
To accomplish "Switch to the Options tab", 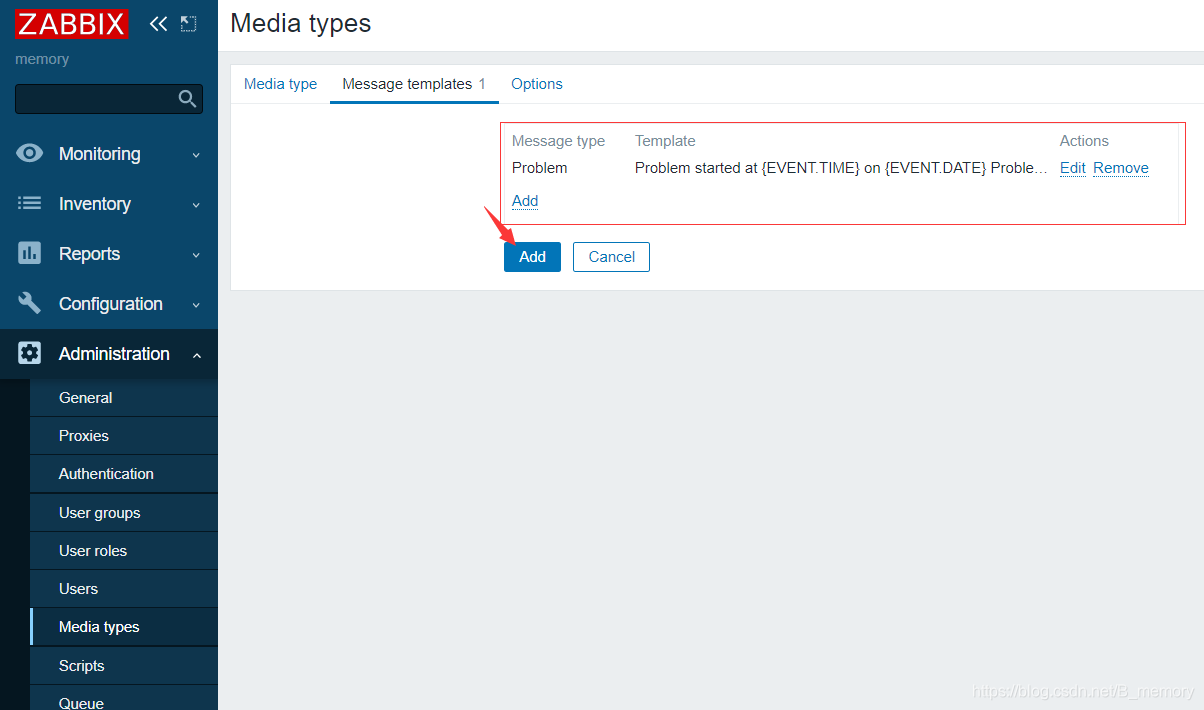I will click(537, 84).
